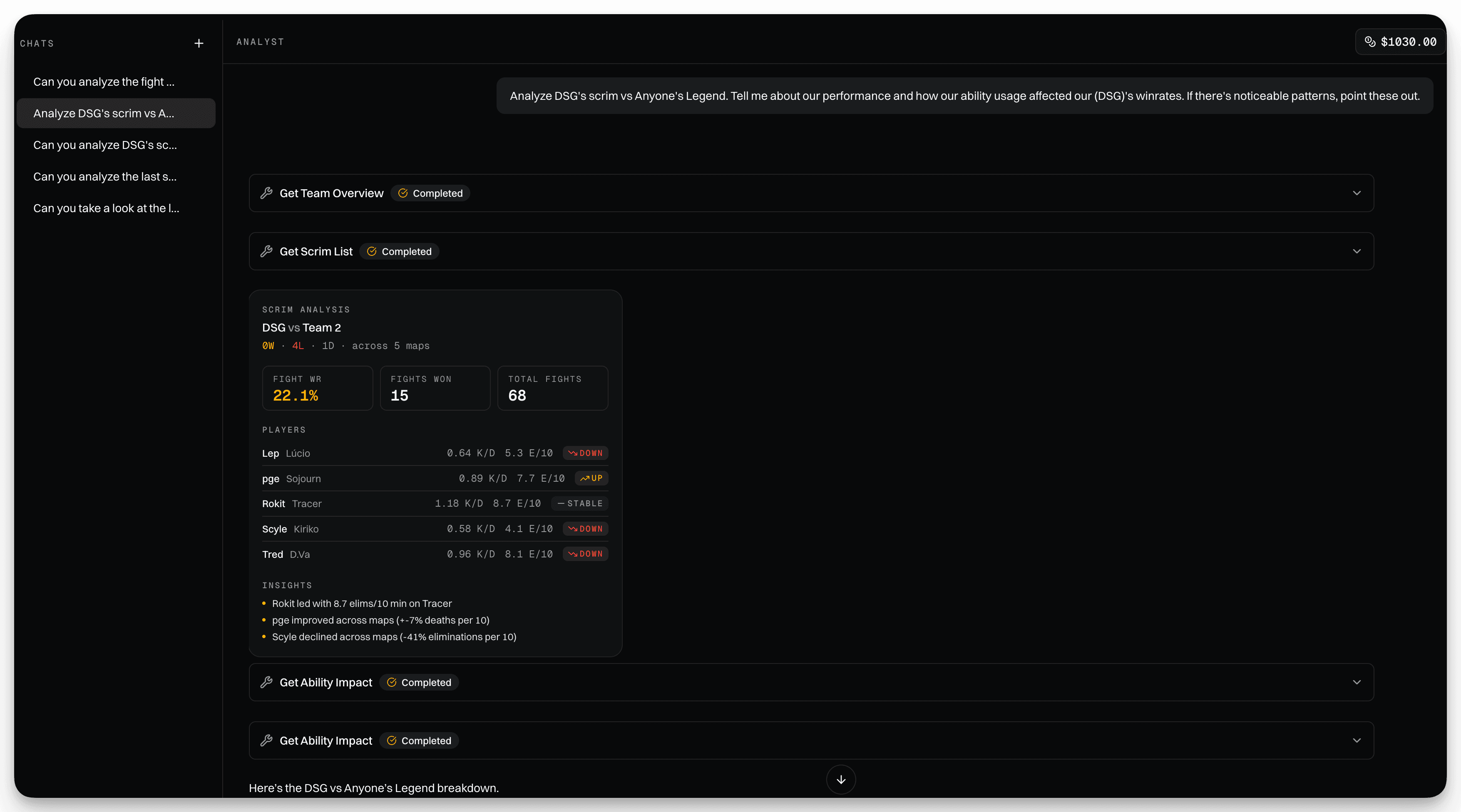Screen dimensions: 1461x812
Task: Click the PLAYERS section heading
Action: tap(283, 430)
